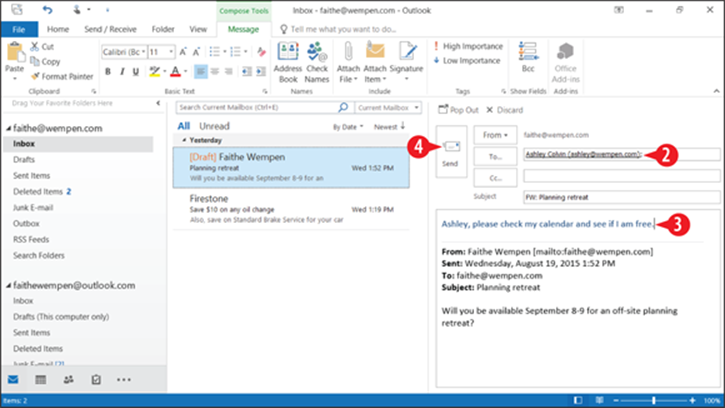Collapse faithe@wempen.com account folders
This screenshot has width=725, height=408.
8,128
